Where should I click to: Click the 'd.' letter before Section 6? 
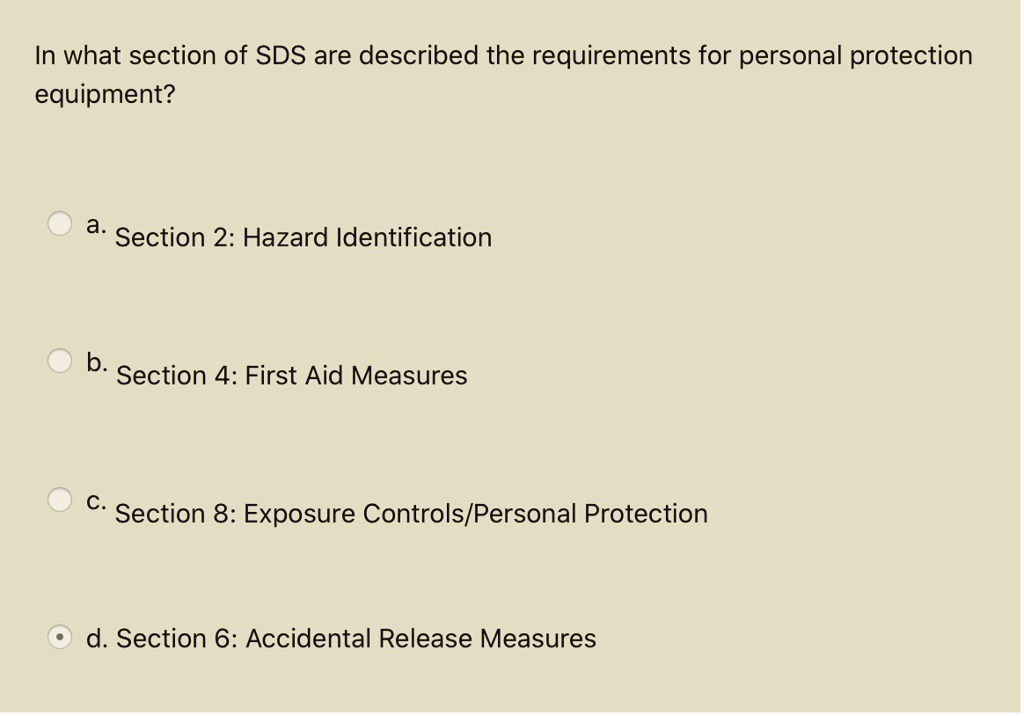point(97,639)
